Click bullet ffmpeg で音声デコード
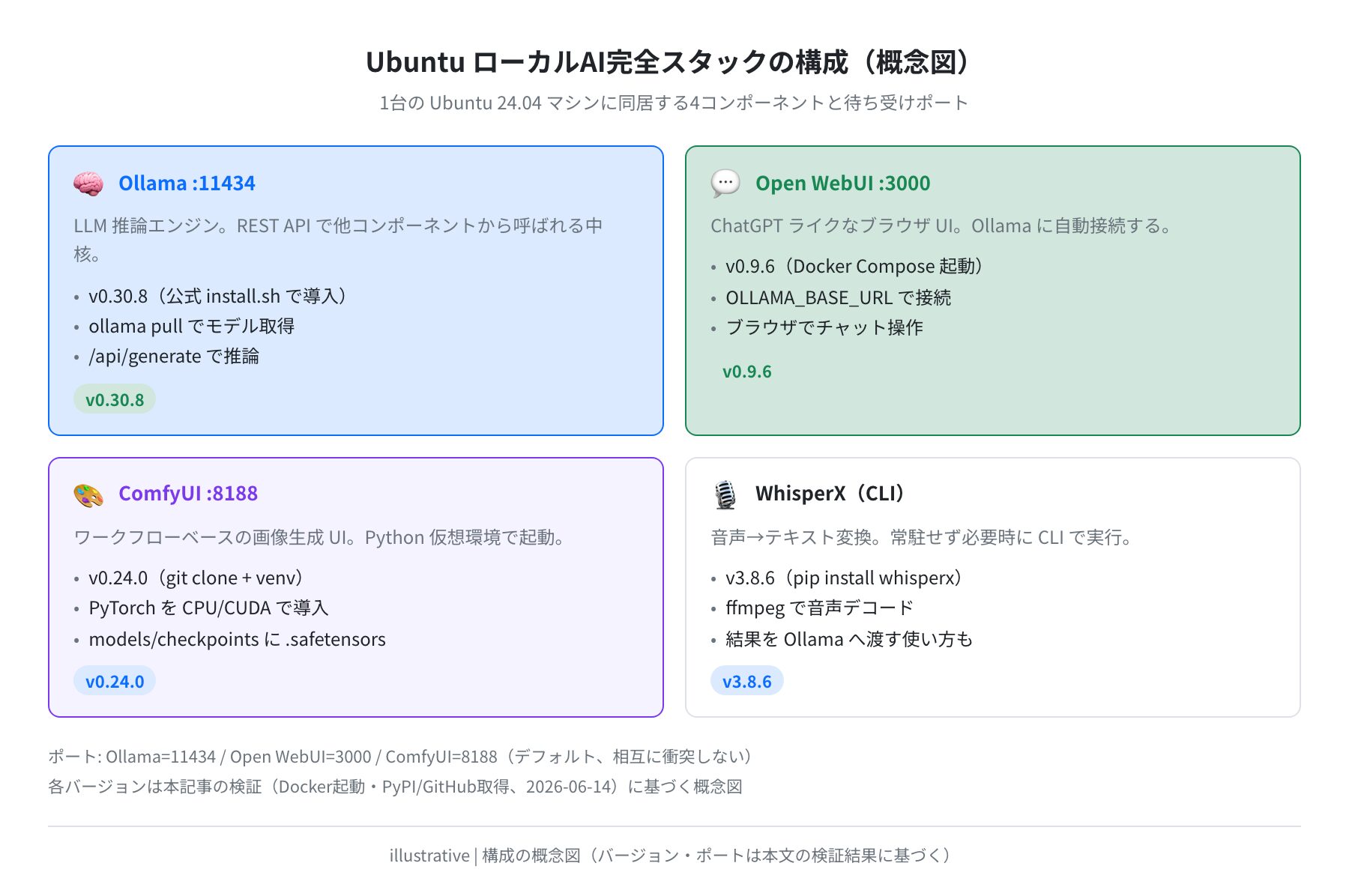 click(x=820, y=608)
